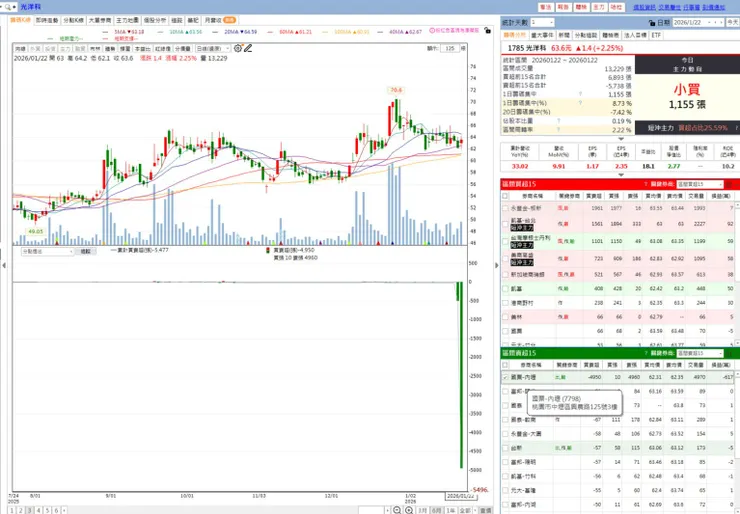Screen dimensions: 740x514
Task: Open help icon in green 賣超15 header
Action: click(x=646, y=353)
